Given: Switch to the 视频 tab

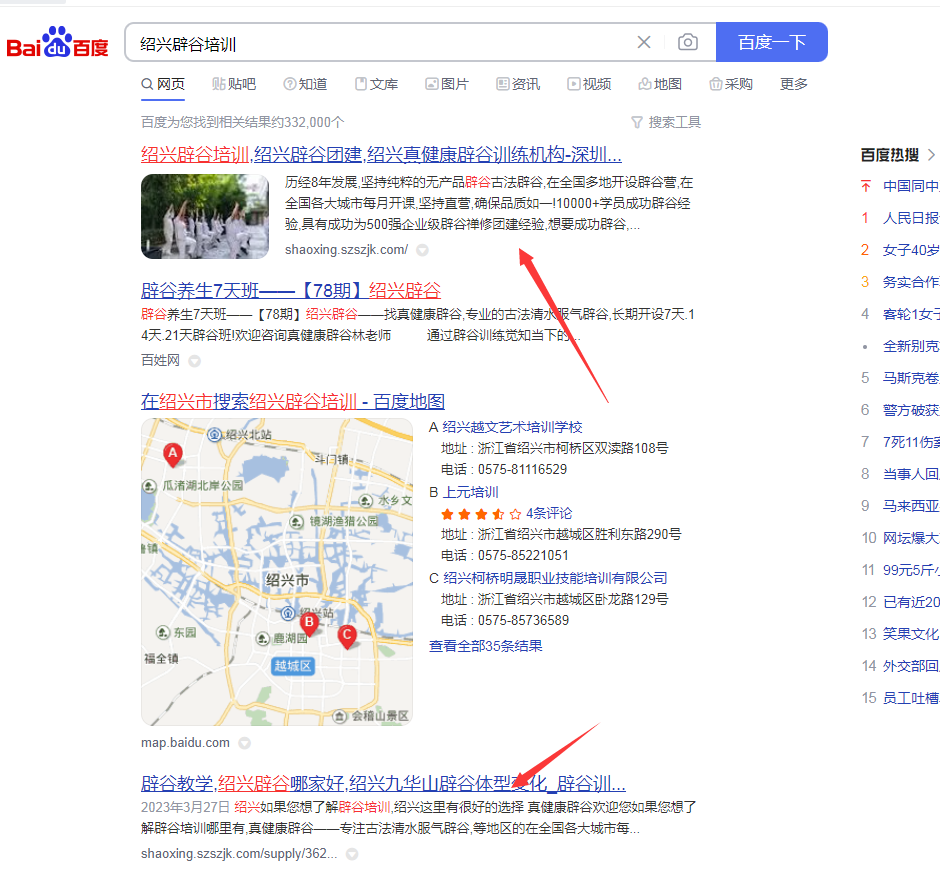Looking at the screenshot, I should pos(589,84).
